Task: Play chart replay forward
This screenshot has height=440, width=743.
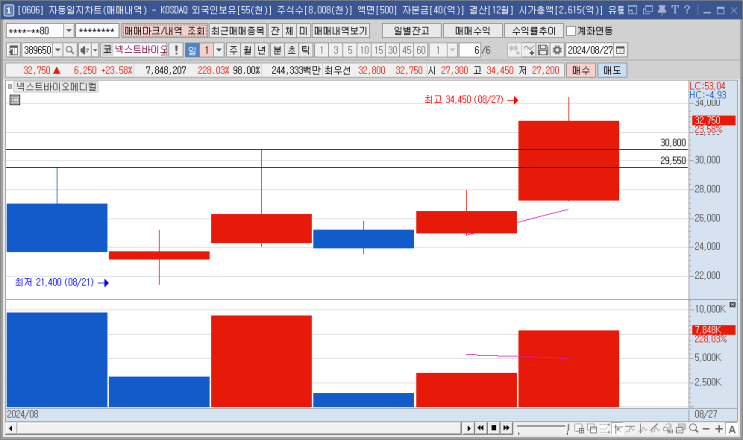Action: click(468, 428)
